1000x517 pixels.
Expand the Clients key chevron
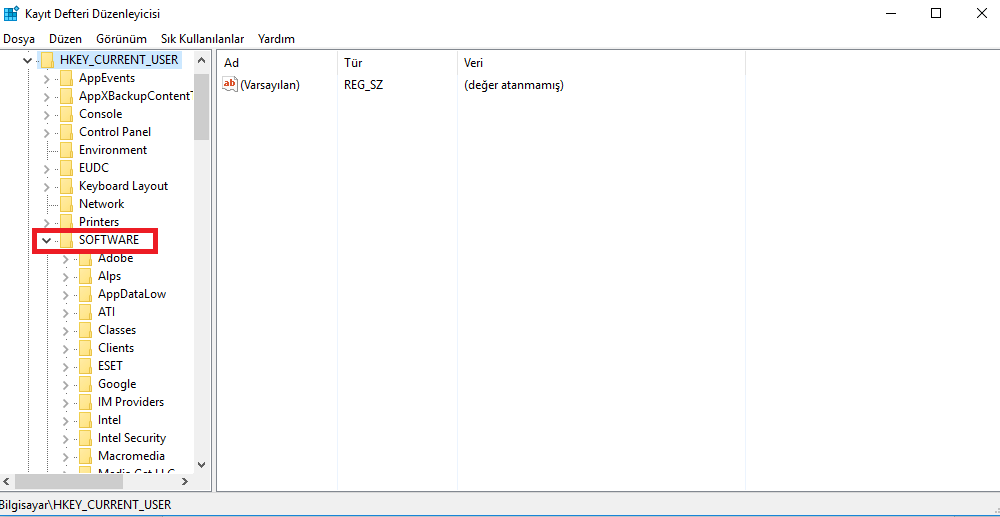[65, 349]
